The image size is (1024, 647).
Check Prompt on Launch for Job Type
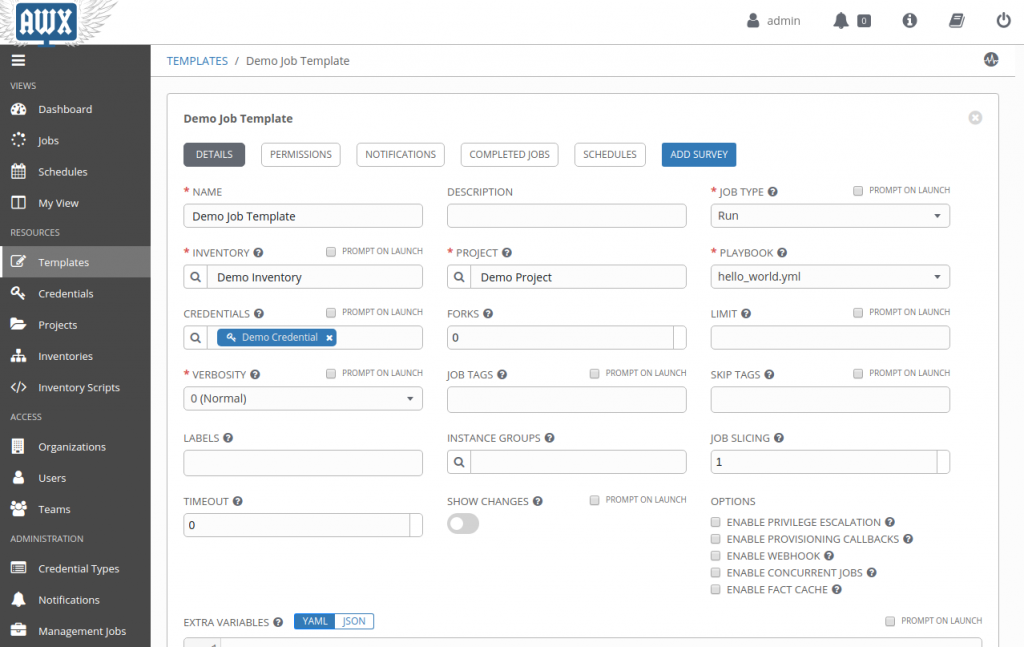click(858, 191)
